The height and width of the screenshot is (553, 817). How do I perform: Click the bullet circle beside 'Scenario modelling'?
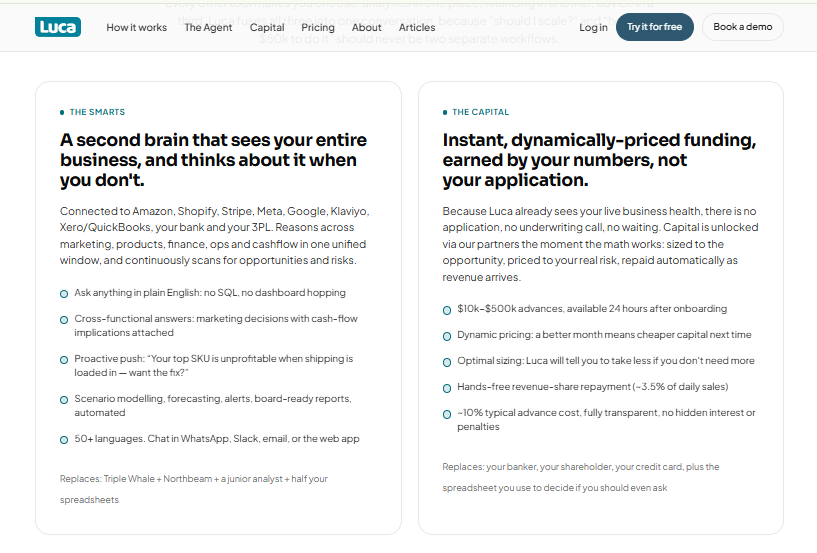64,400
